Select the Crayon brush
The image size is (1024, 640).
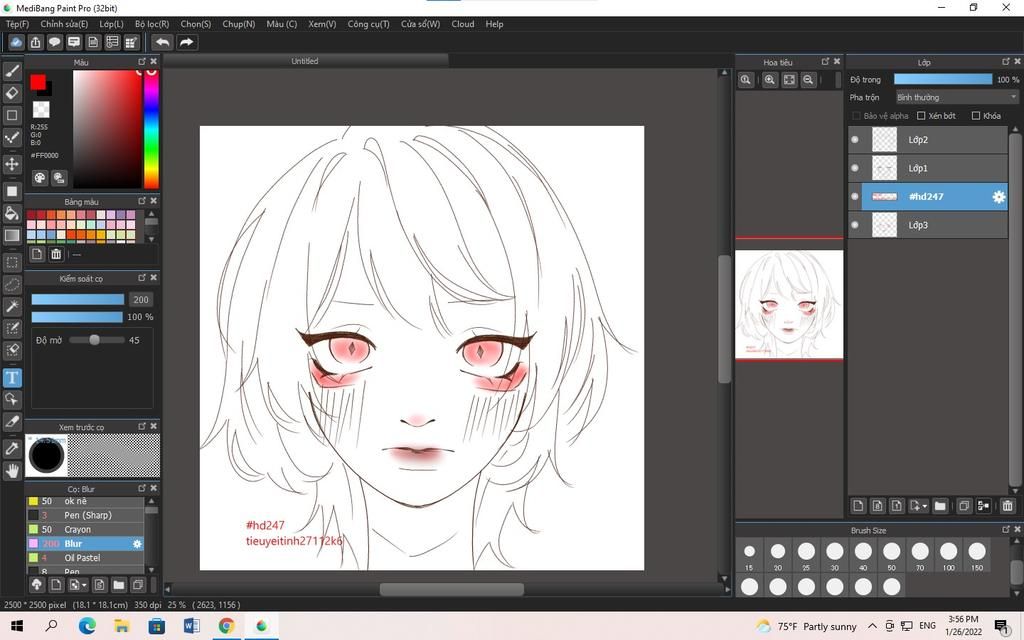click(85, 530)
